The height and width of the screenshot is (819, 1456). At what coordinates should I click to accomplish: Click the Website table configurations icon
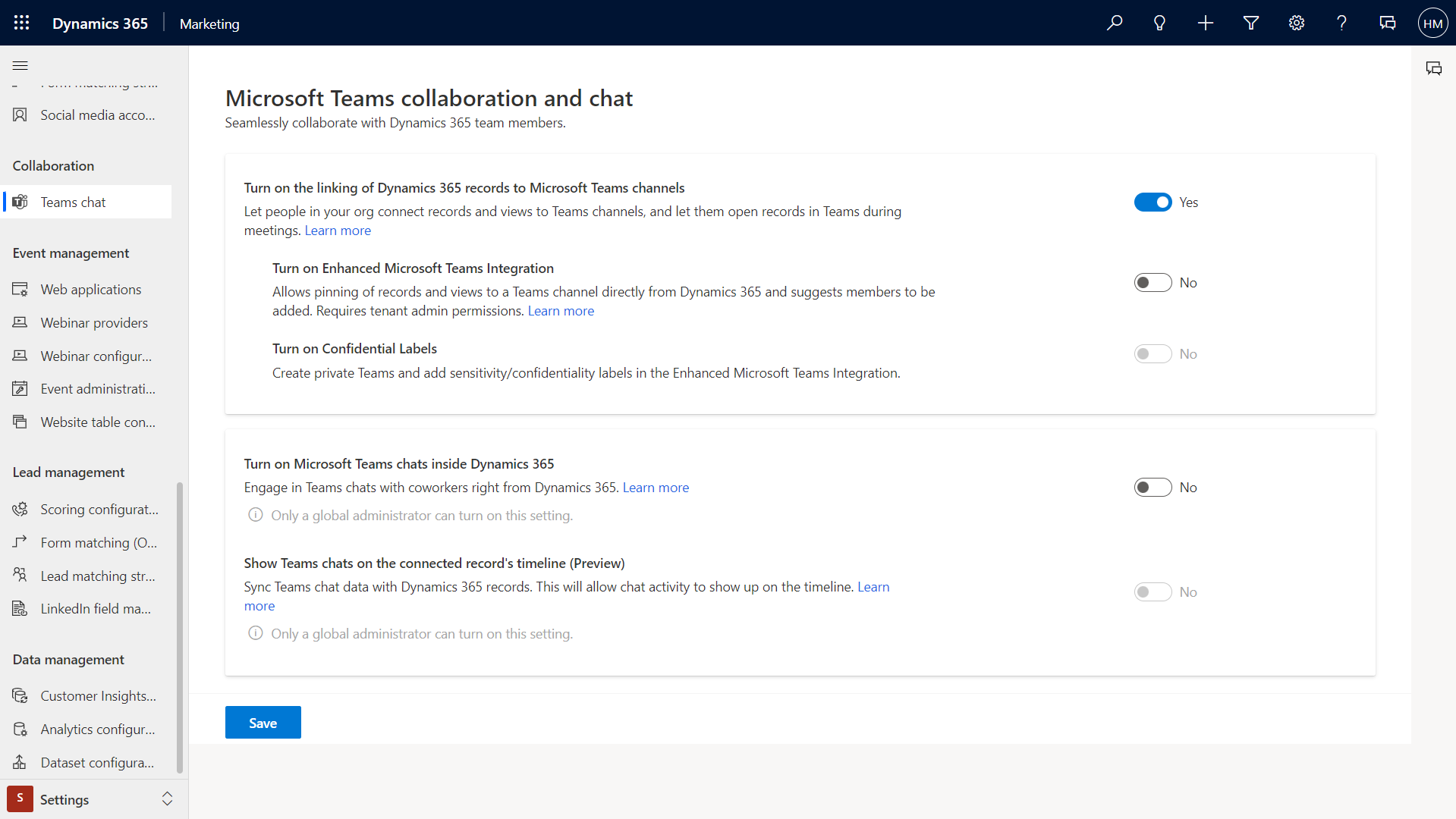pyautogui.click(x=20, y=422)
